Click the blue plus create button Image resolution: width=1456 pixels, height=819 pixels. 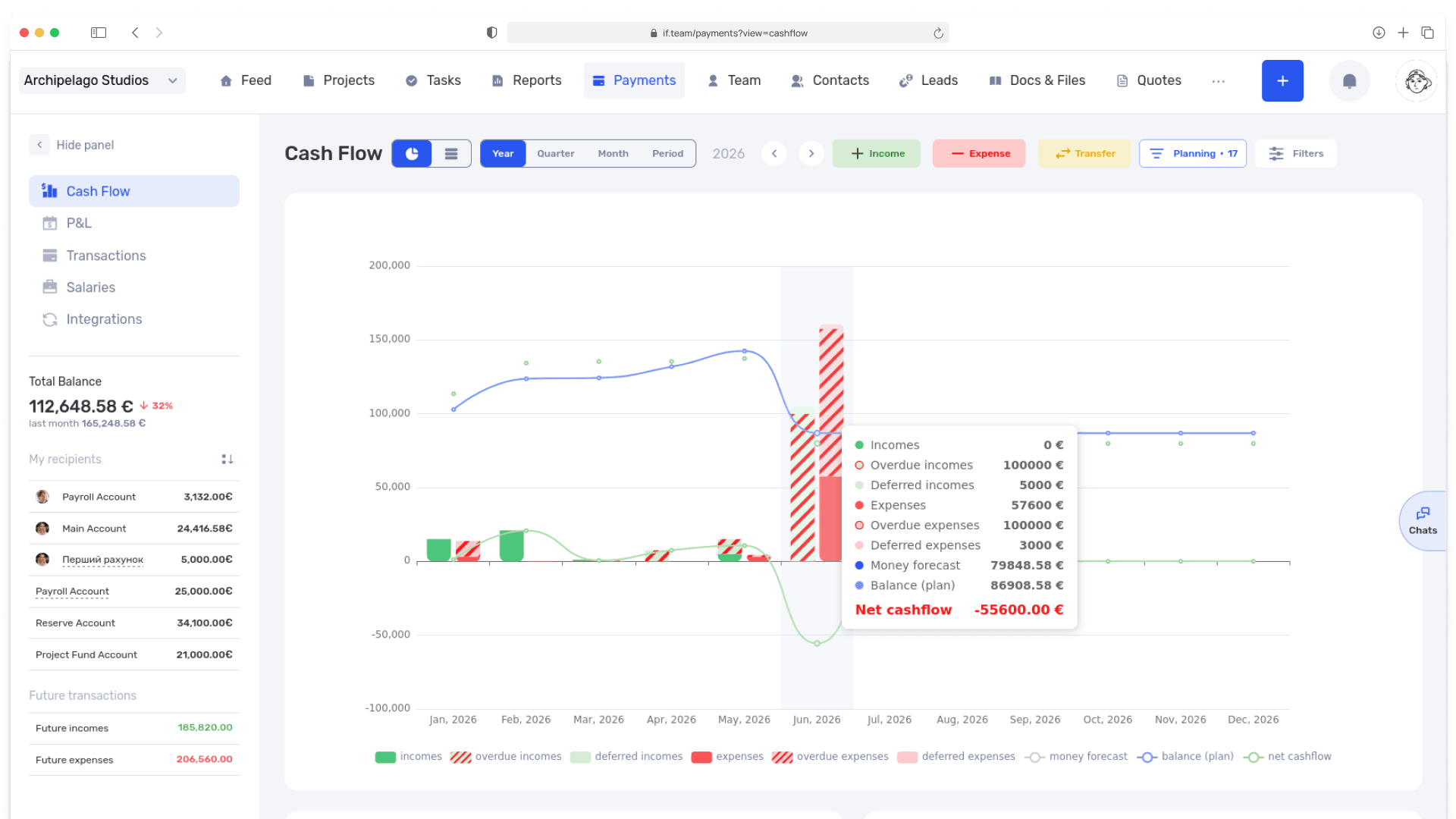point(1282,80)
